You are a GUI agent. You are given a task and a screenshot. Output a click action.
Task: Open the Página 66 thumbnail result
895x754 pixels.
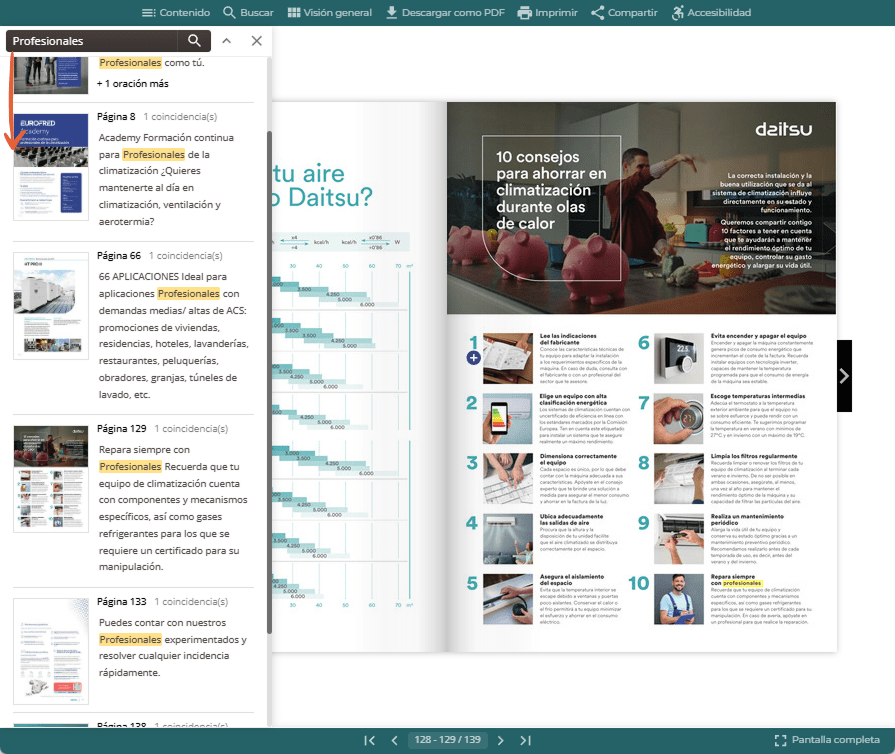click(51, 306)
